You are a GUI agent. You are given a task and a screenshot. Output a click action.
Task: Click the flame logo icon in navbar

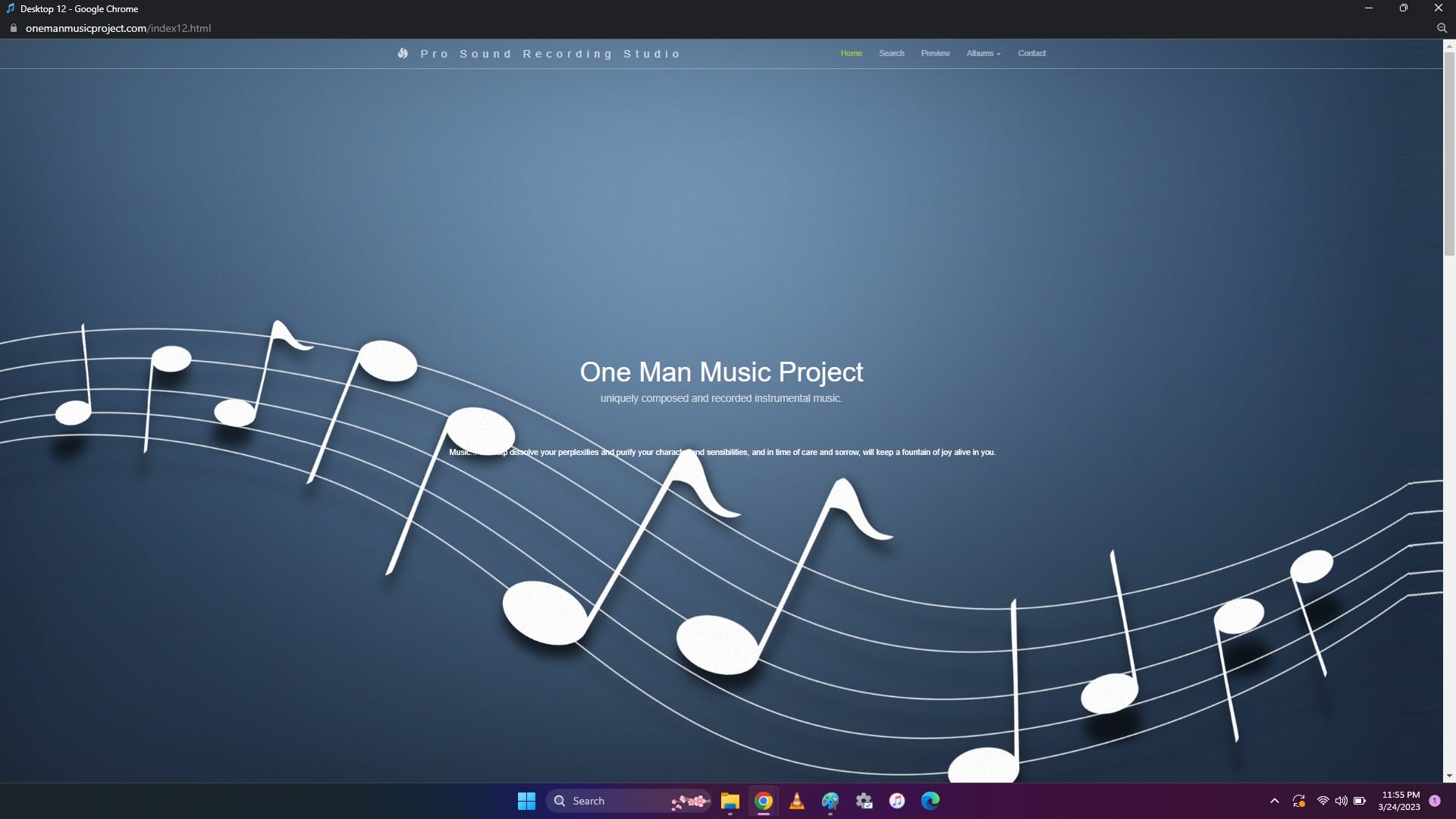(x=403, y=53)
